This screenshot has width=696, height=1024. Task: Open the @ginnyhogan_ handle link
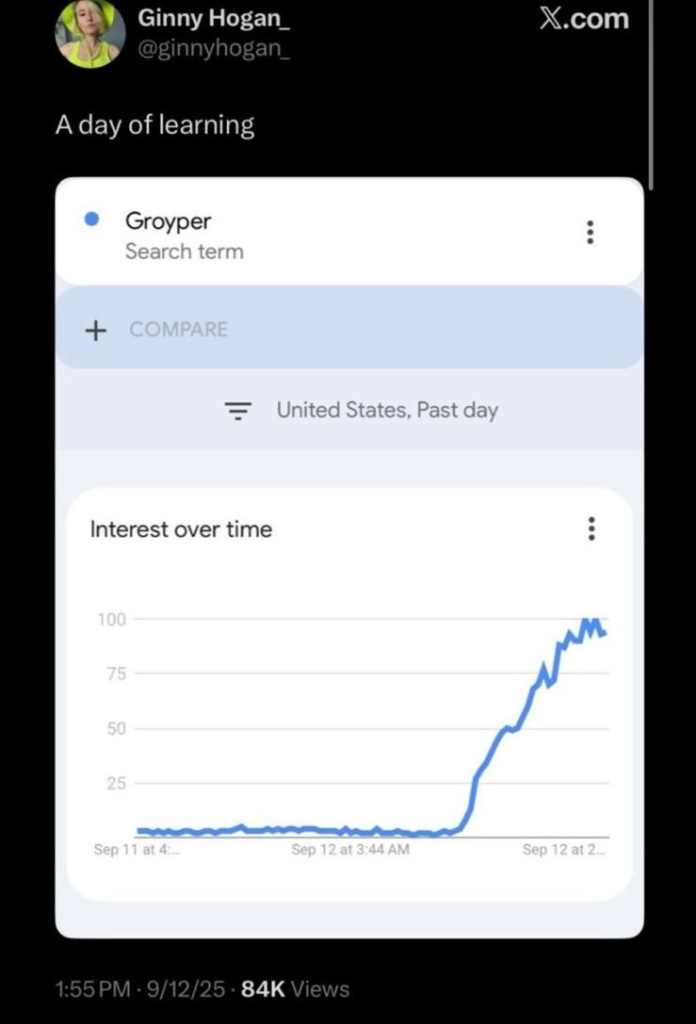point(214,48)
